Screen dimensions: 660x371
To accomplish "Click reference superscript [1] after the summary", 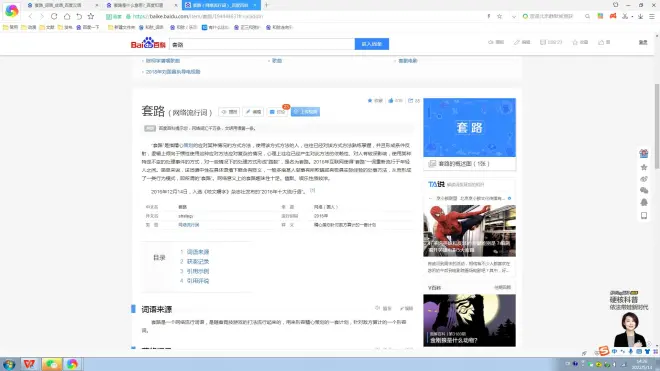I will tap(312, 190).
